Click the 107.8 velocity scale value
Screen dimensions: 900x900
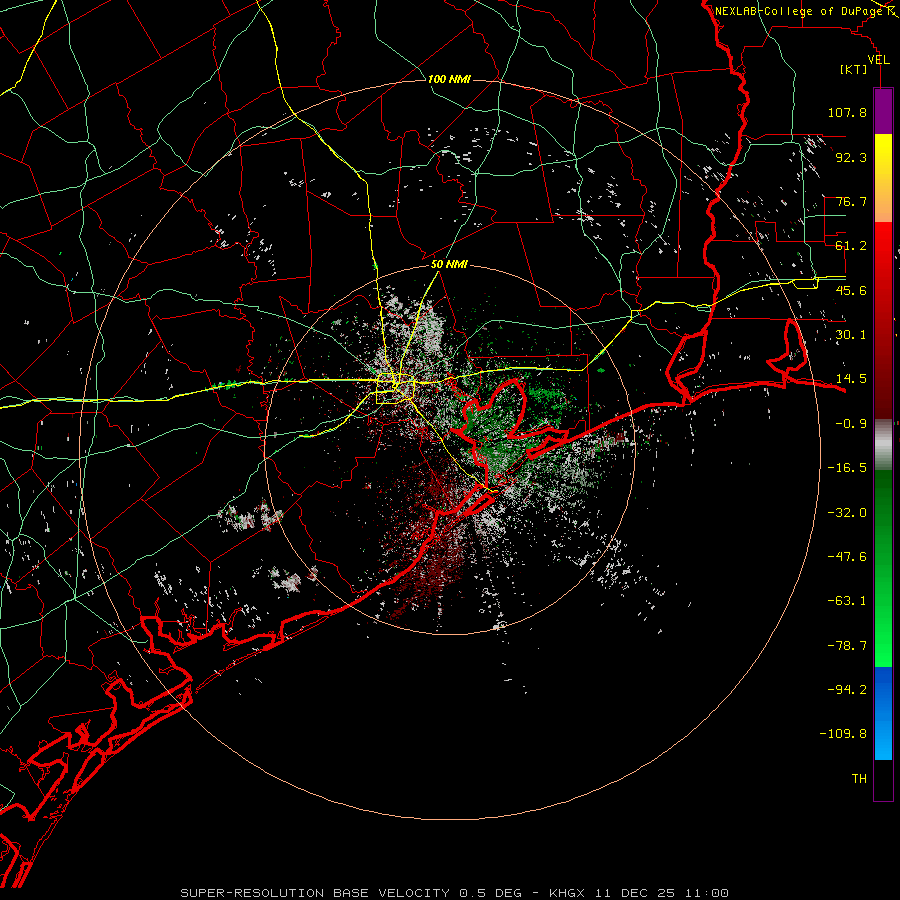point(847,112)
